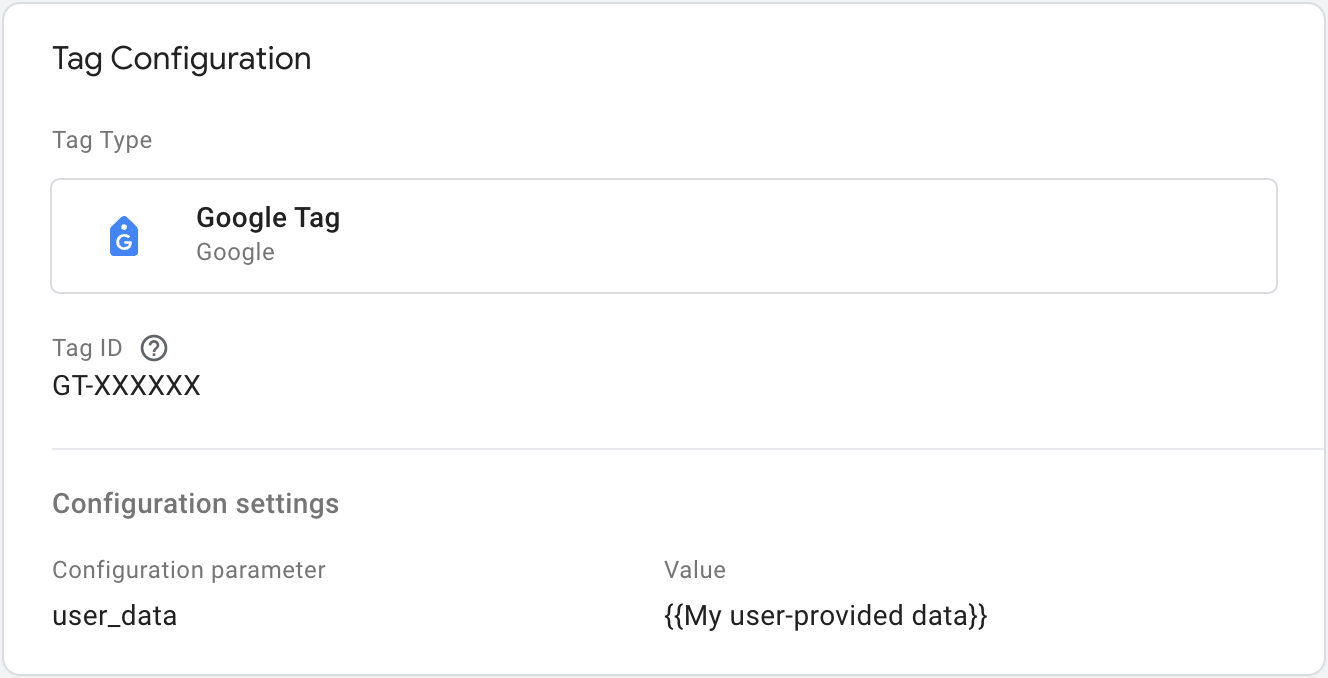Screen dimensions: 1328x678
Task: Click the blue G tag badge
Action: pyautogui.click(x=124, y=235)
